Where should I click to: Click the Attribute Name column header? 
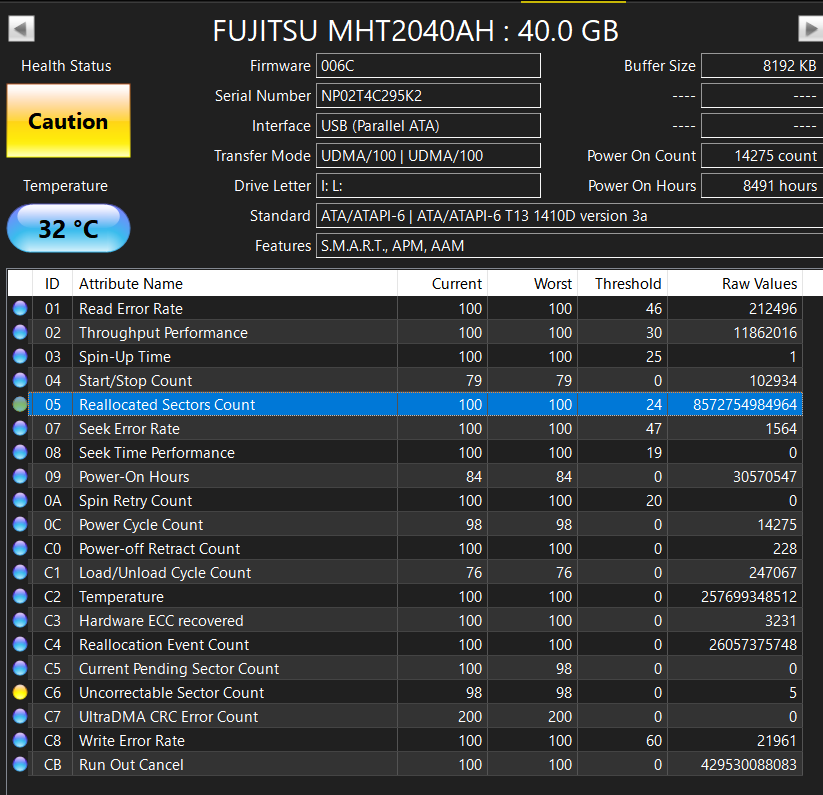[130, 284]
